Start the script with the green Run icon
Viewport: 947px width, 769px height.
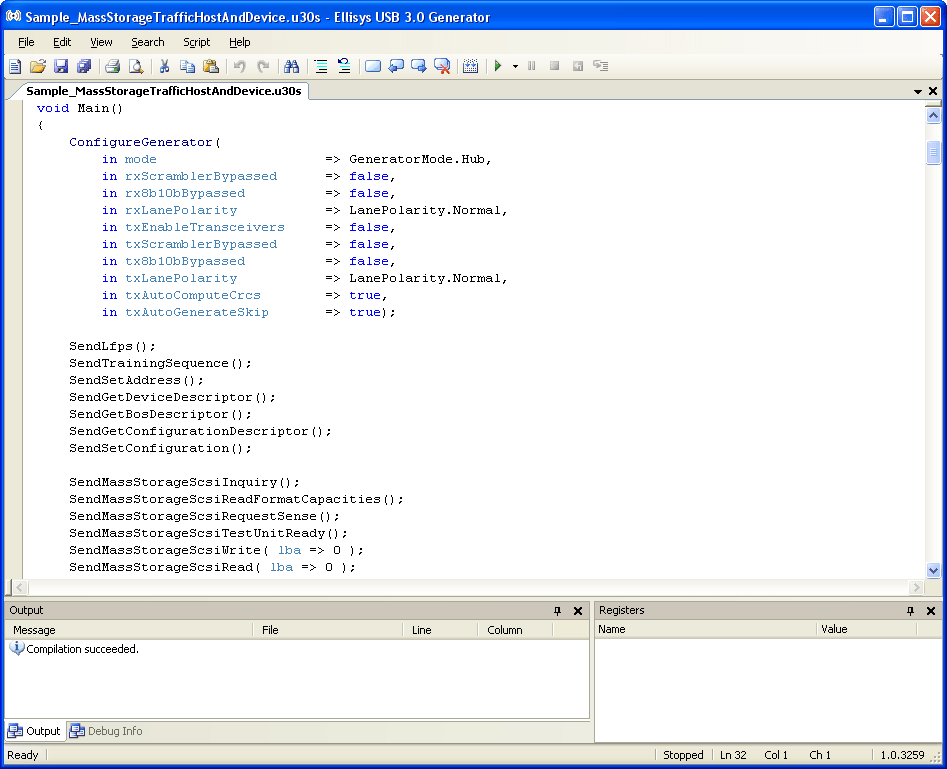tap(498, 66)
